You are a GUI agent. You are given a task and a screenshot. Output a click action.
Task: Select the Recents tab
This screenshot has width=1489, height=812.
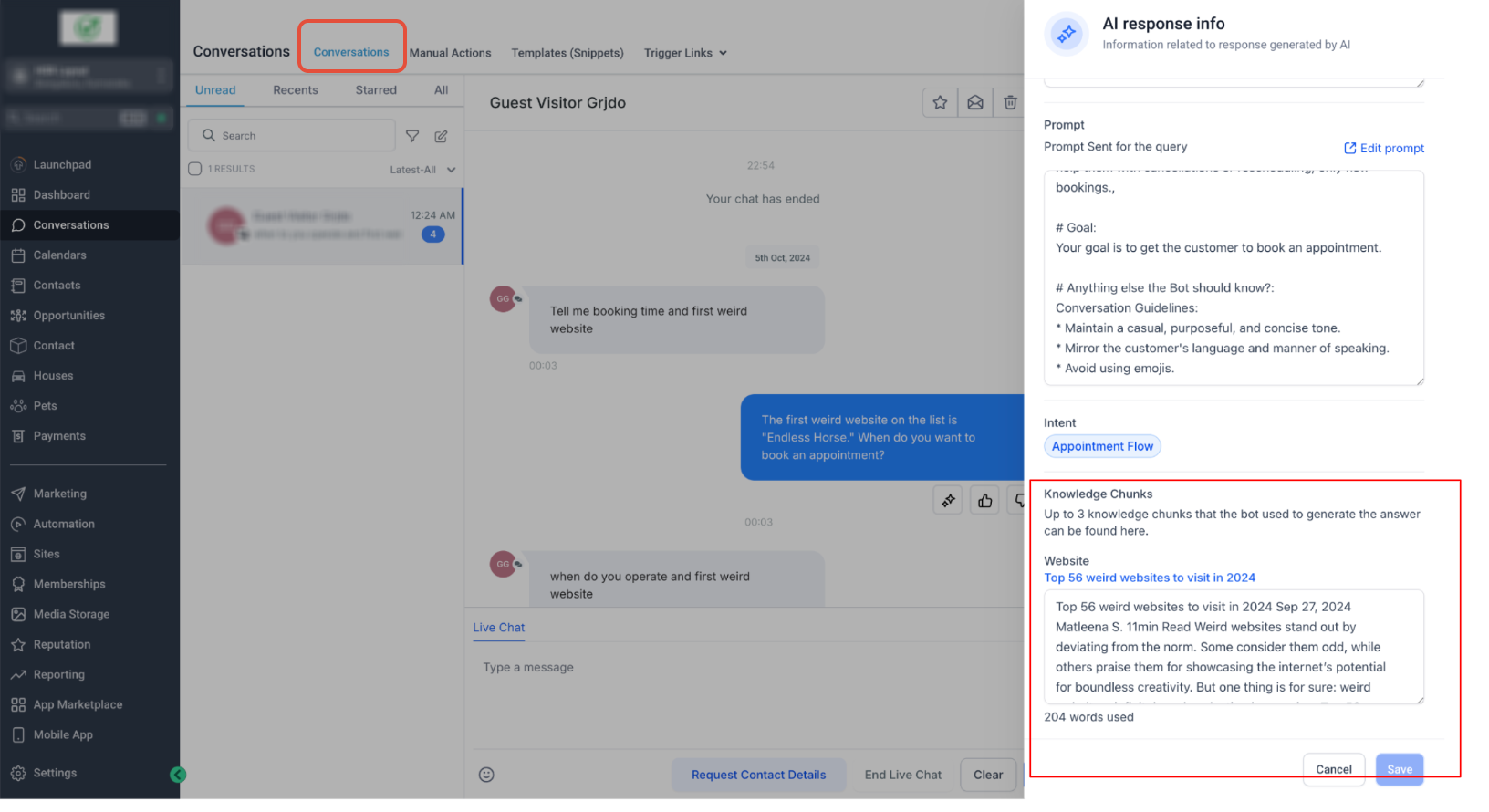[296, 90]
